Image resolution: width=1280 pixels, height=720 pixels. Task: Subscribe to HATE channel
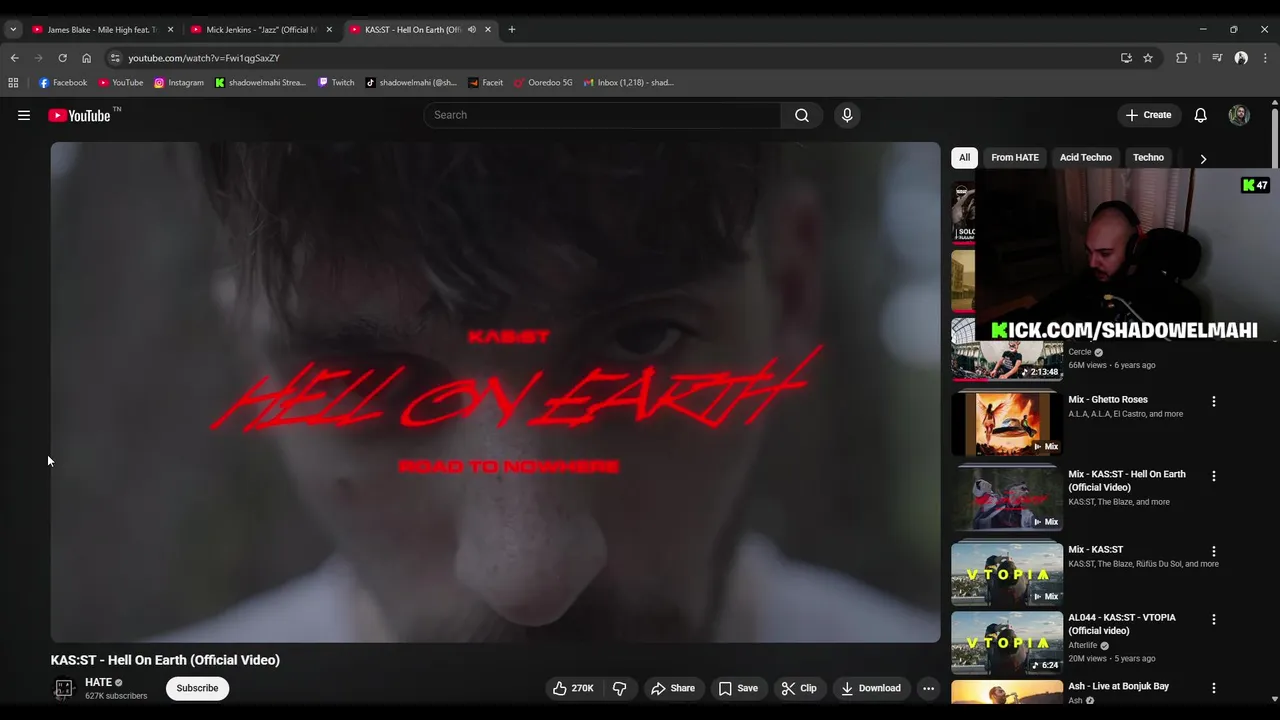pos(197,688)
